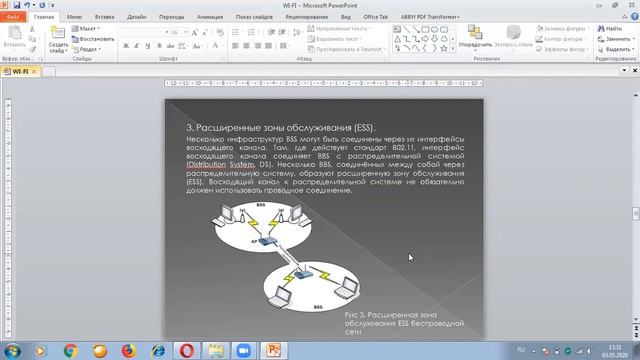The width and height of the screenshot is (640, 360).
Task: Open the Анимация ribbon tab
Action: (x=210, y=17)
